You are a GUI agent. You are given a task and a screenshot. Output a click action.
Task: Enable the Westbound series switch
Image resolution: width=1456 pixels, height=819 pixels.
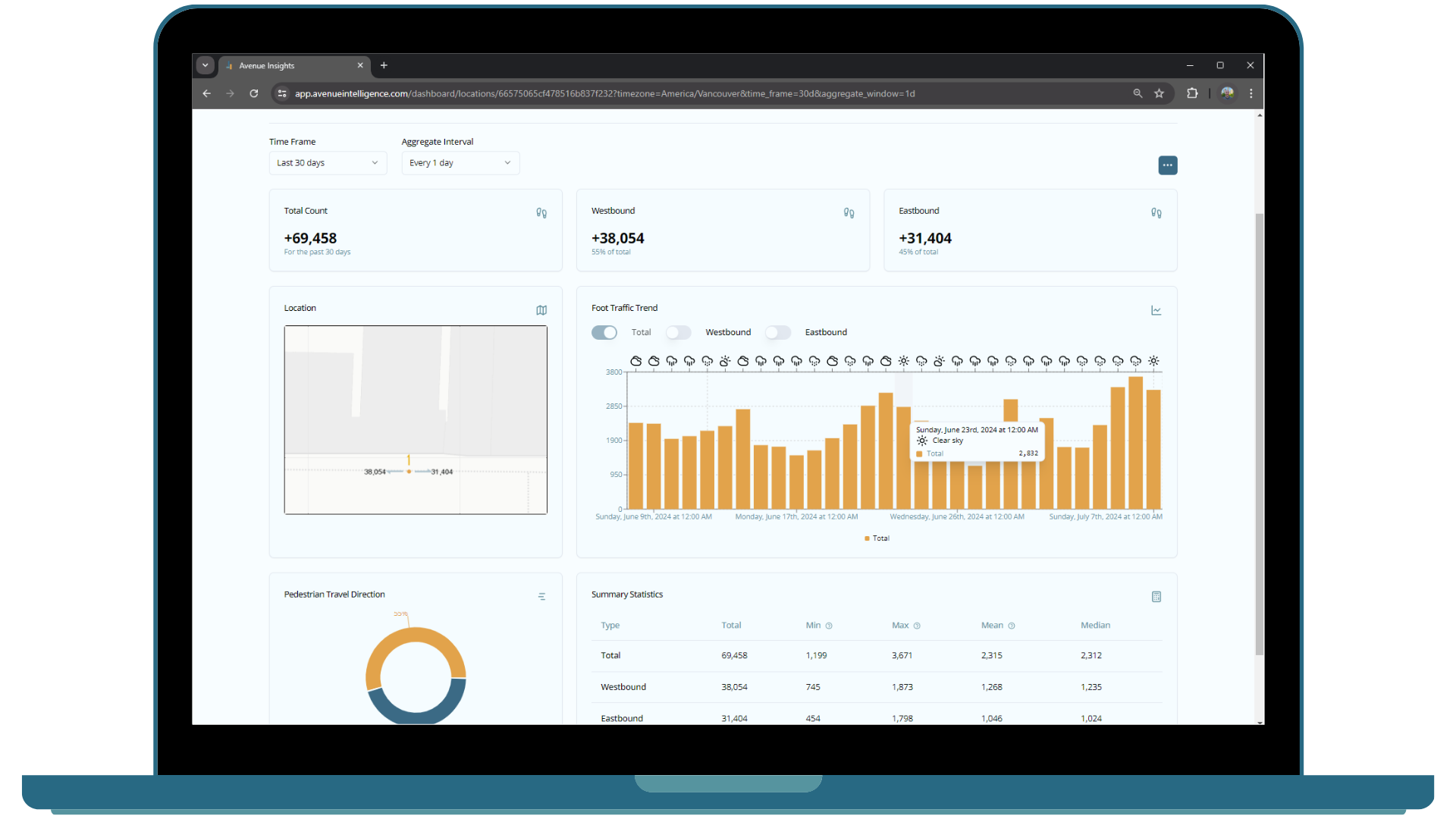point(678,332)
